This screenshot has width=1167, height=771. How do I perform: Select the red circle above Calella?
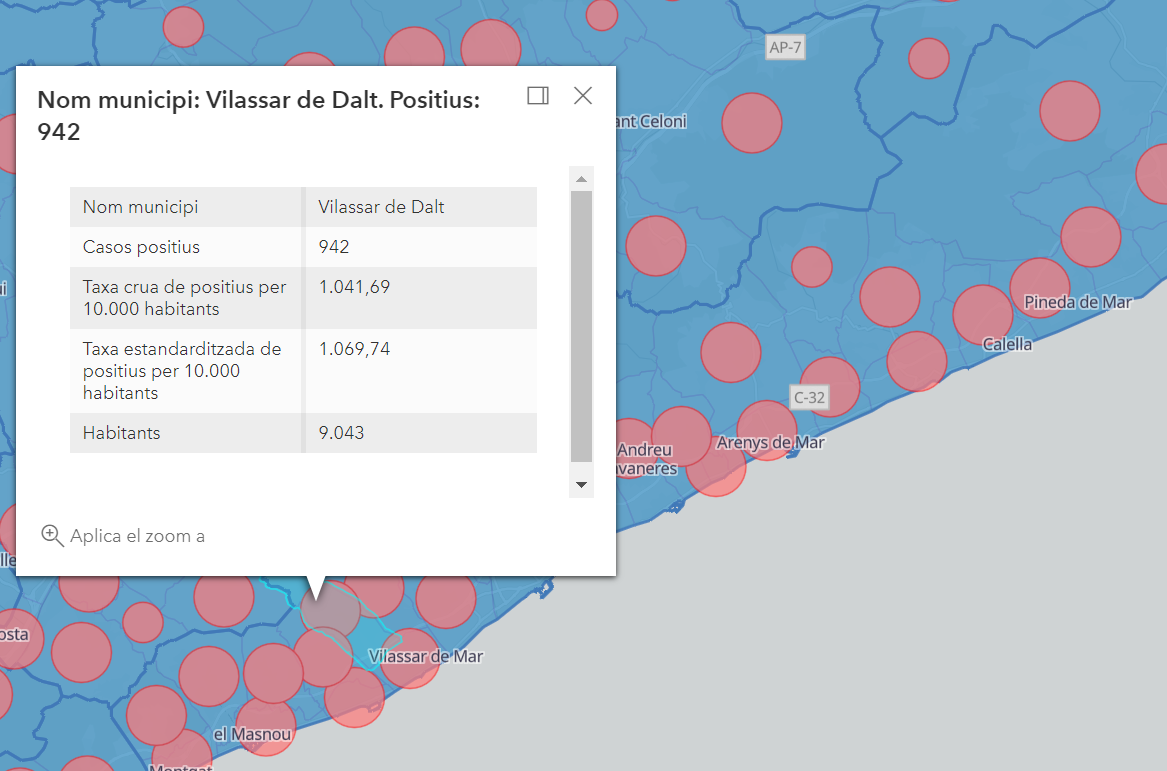[x=982, y=314]
